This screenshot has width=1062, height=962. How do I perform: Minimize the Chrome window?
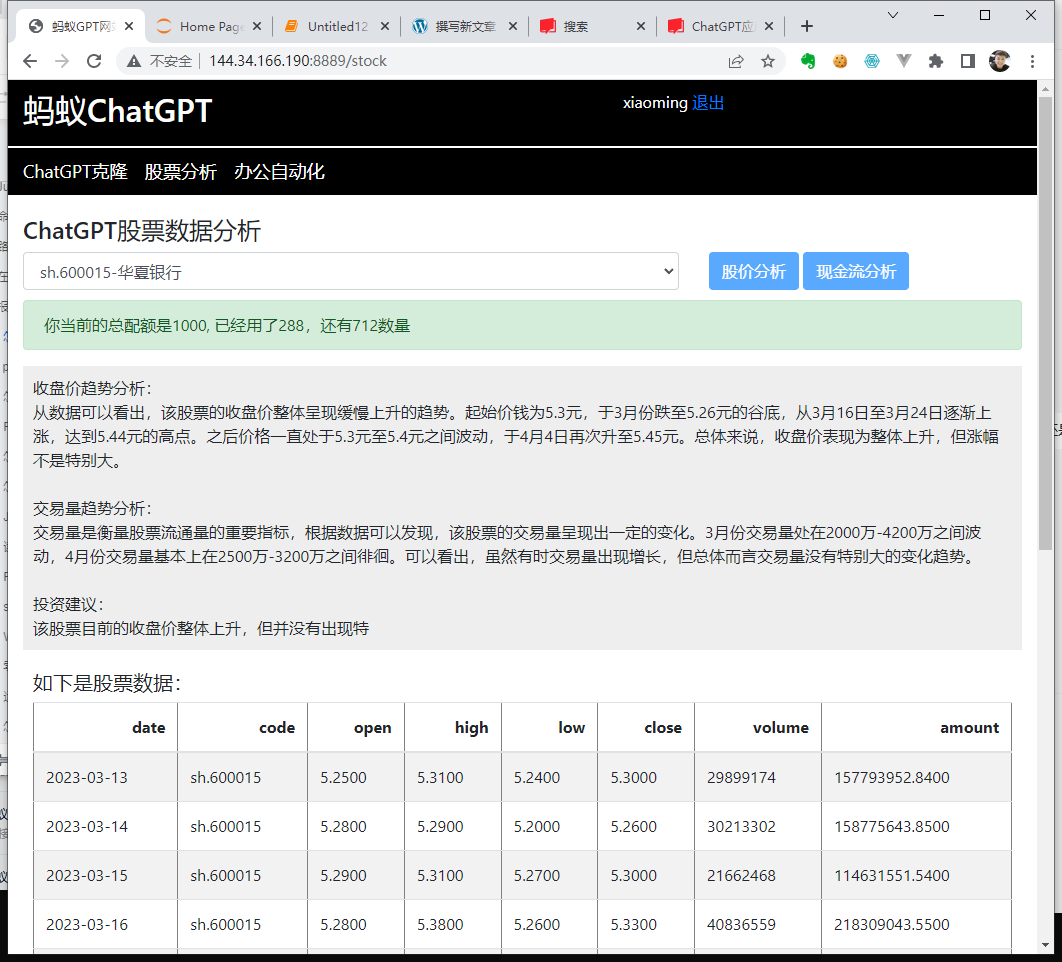click(x=939, y=15)
